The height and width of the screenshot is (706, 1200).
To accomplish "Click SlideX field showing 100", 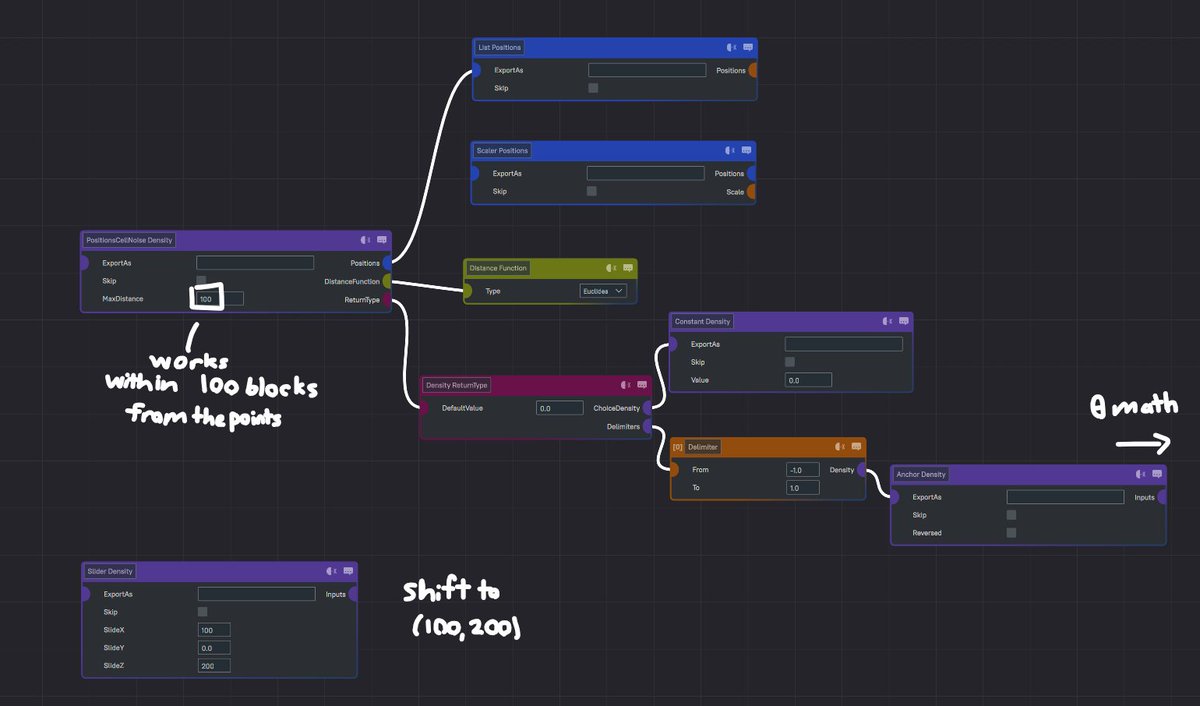I will 214,630.
